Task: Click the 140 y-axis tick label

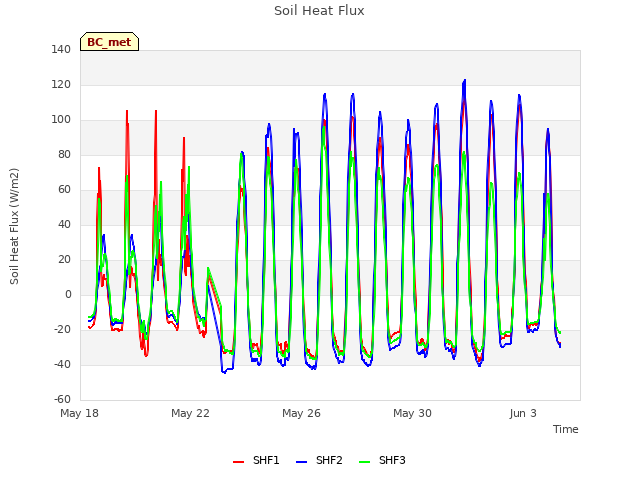Action: coord(61,49)
